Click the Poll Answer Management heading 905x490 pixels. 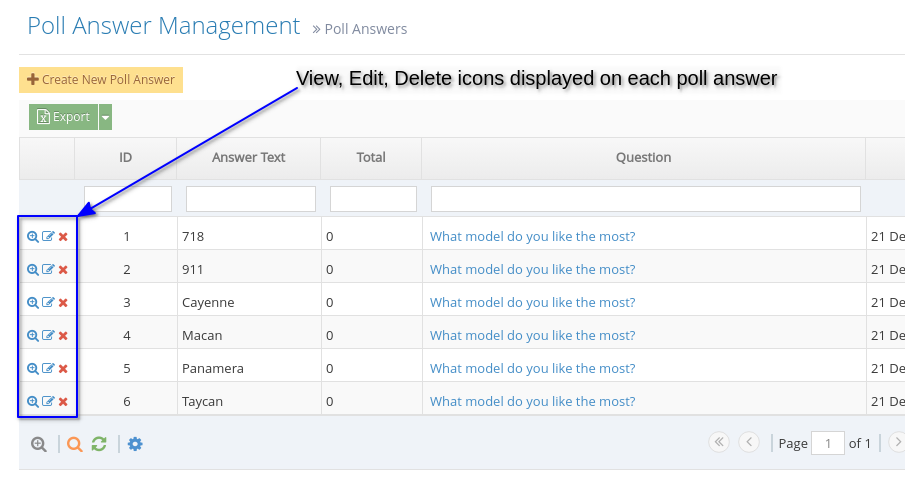point(164,25)
